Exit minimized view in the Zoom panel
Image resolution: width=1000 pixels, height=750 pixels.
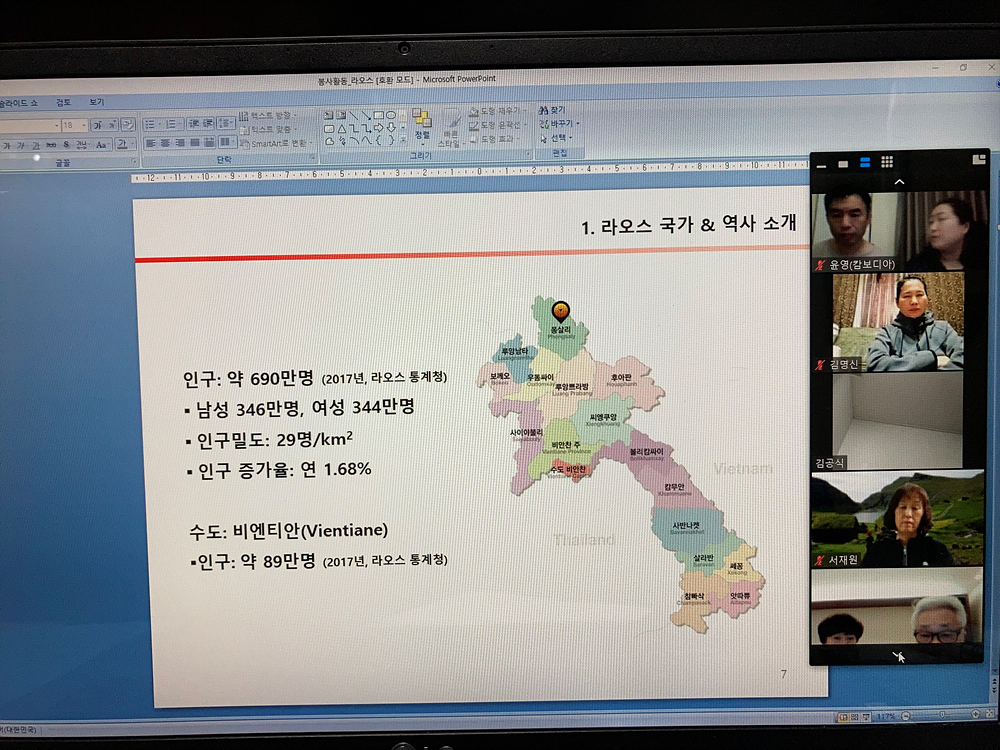pyautogui.click(x=978, y=158)
